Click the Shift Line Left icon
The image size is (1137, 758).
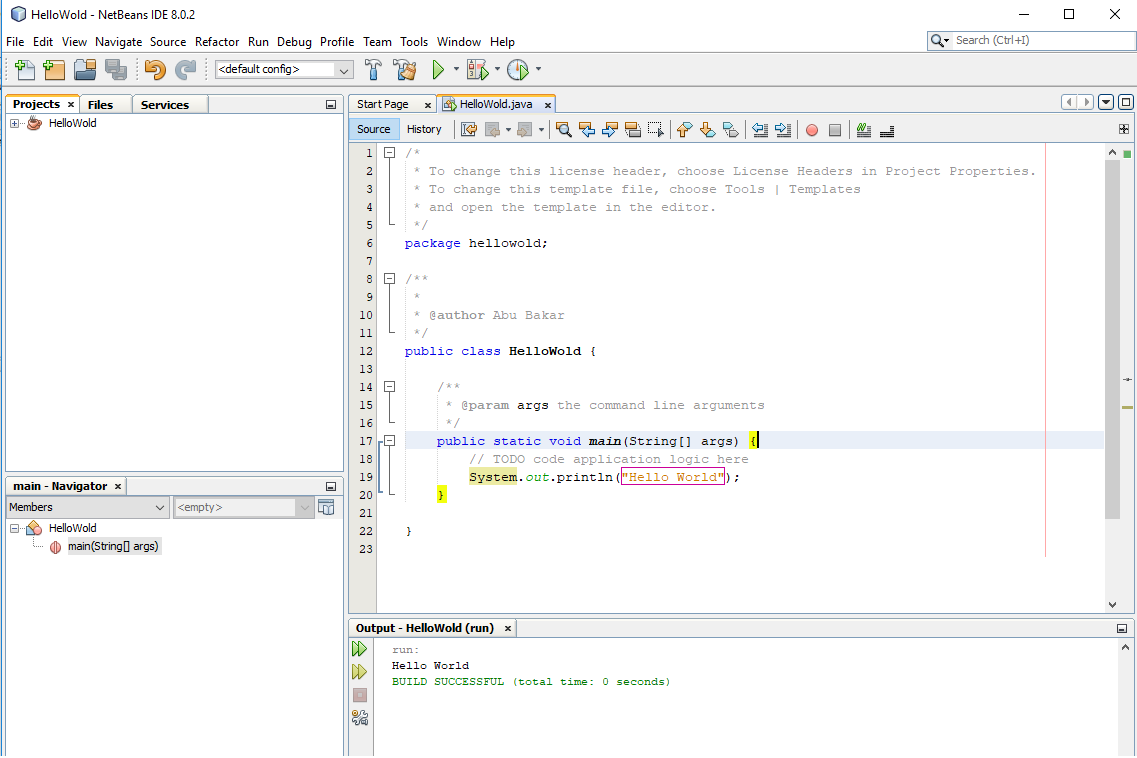pos(760,130)
